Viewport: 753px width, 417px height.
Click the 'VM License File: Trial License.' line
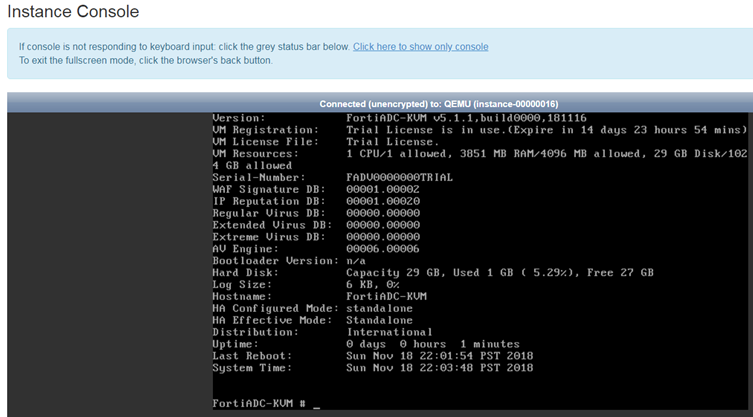[x=326, y=142]
